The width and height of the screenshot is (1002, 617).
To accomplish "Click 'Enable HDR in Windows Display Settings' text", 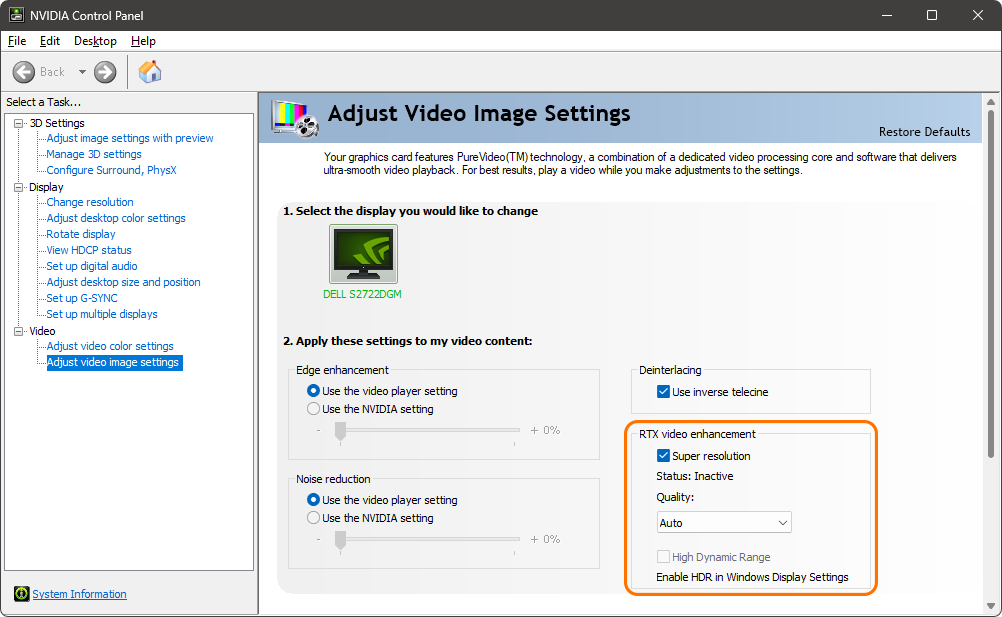I will click(x=752, y=577).
